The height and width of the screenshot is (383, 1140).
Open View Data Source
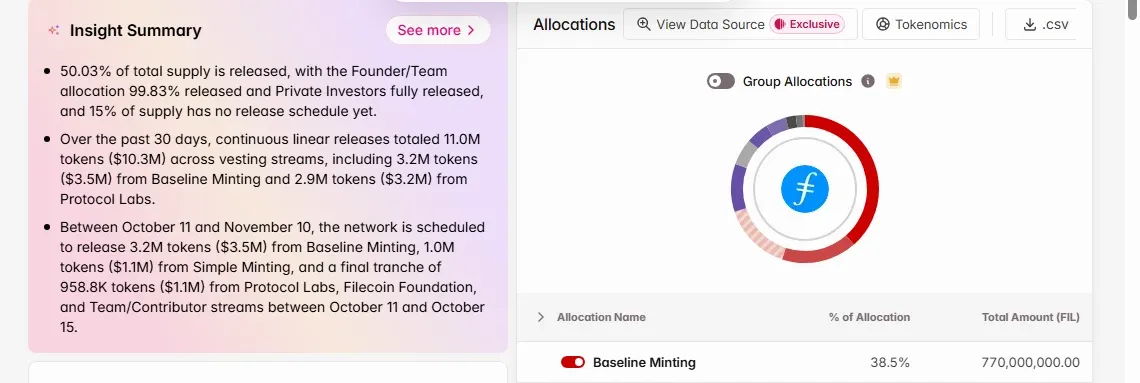740,24
